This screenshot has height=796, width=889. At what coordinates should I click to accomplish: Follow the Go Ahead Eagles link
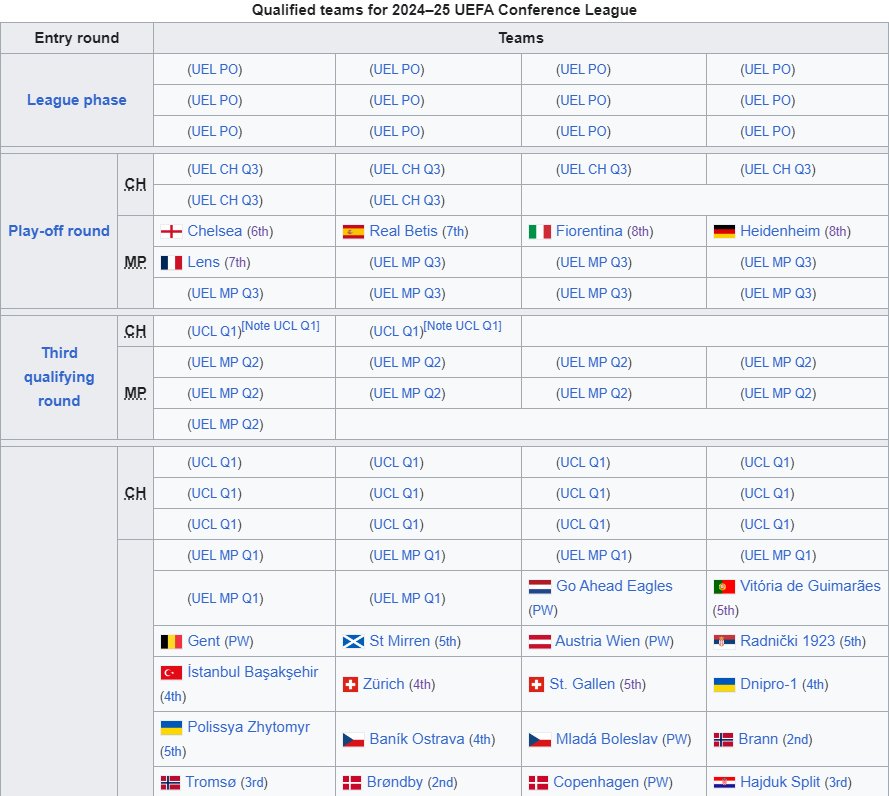pos(614,586)
